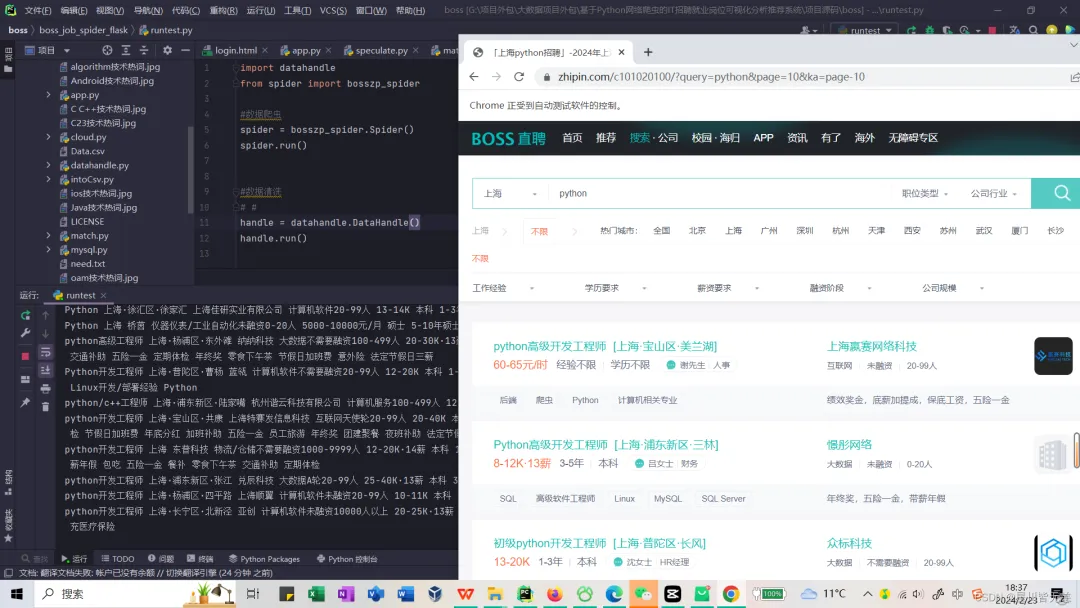This screenshot has width=1080, height=608.
Task: Expand intoCsv.py tree node
Action: [48, 179]
